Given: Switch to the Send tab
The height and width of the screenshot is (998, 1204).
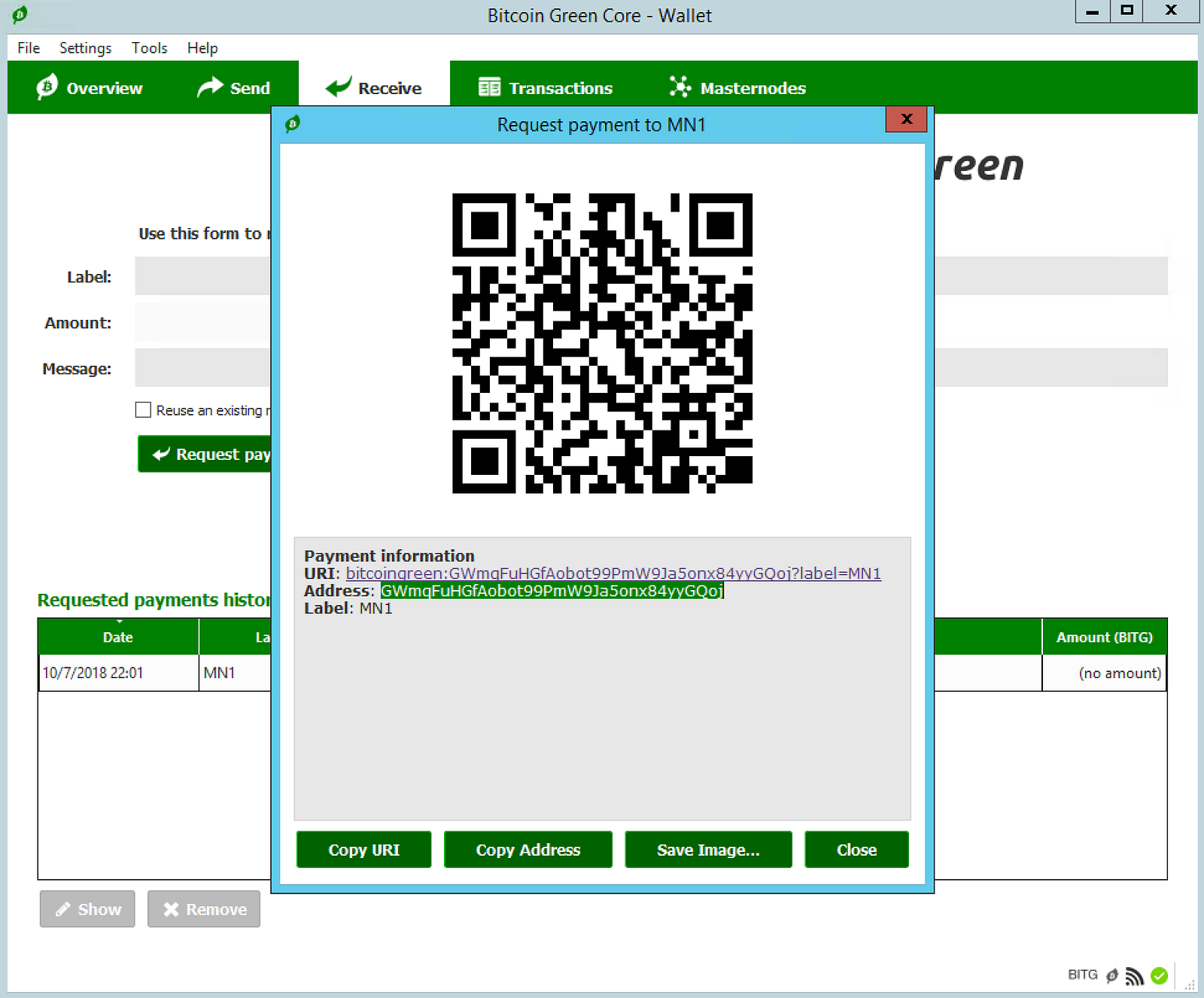Looking at the screenshot, I should (233, 88).
